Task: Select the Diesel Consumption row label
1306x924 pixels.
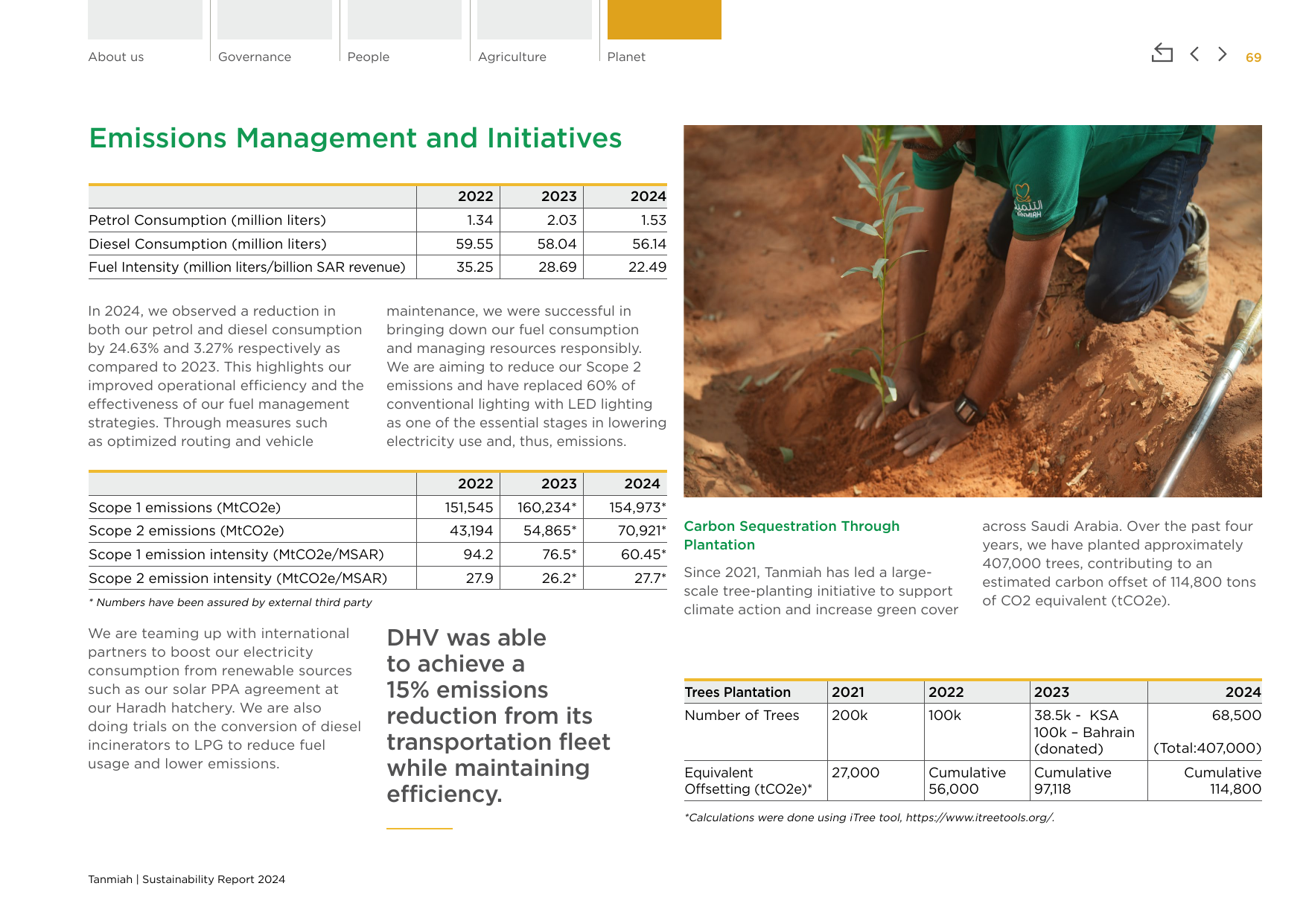Action: tap(208, 244)
